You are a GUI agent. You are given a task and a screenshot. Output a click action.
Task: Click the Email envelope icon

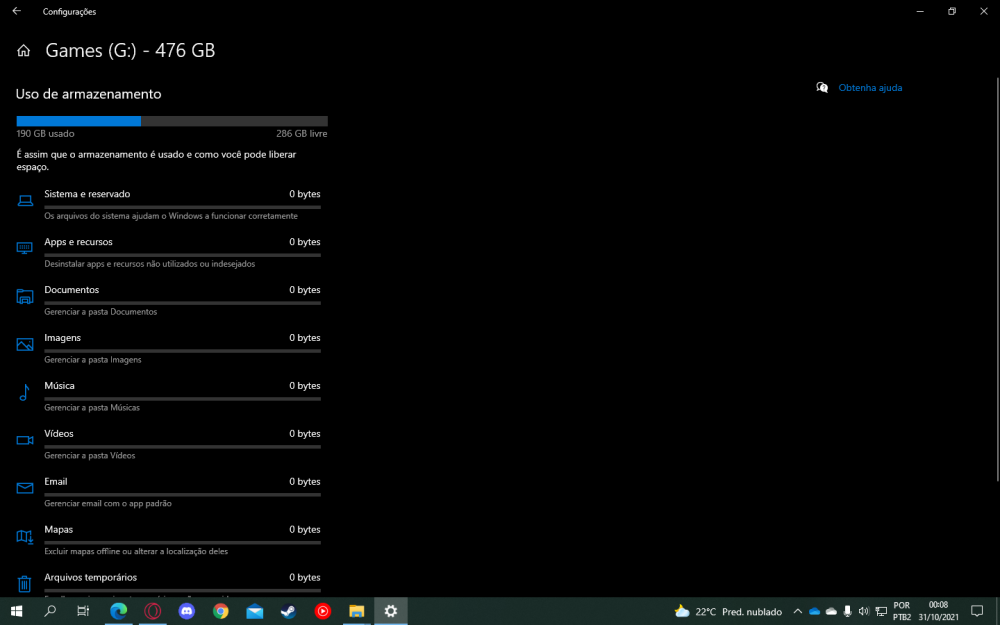tap(25, 488)
